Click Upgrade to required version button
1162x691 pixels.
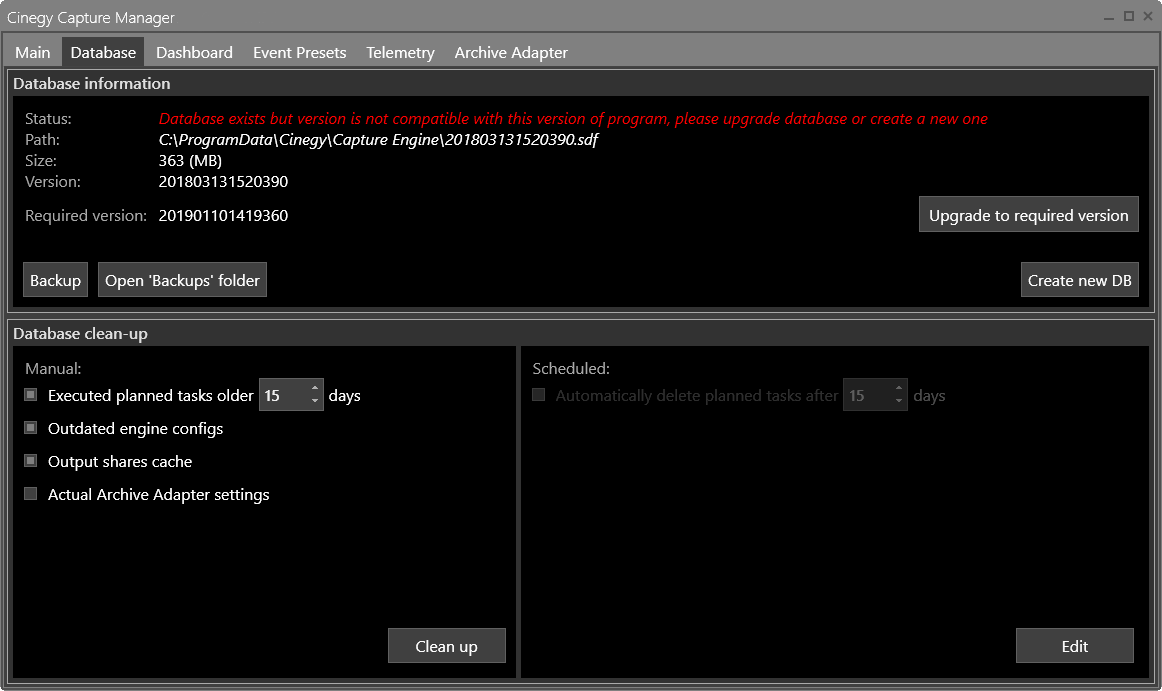tap(1029, 215)
